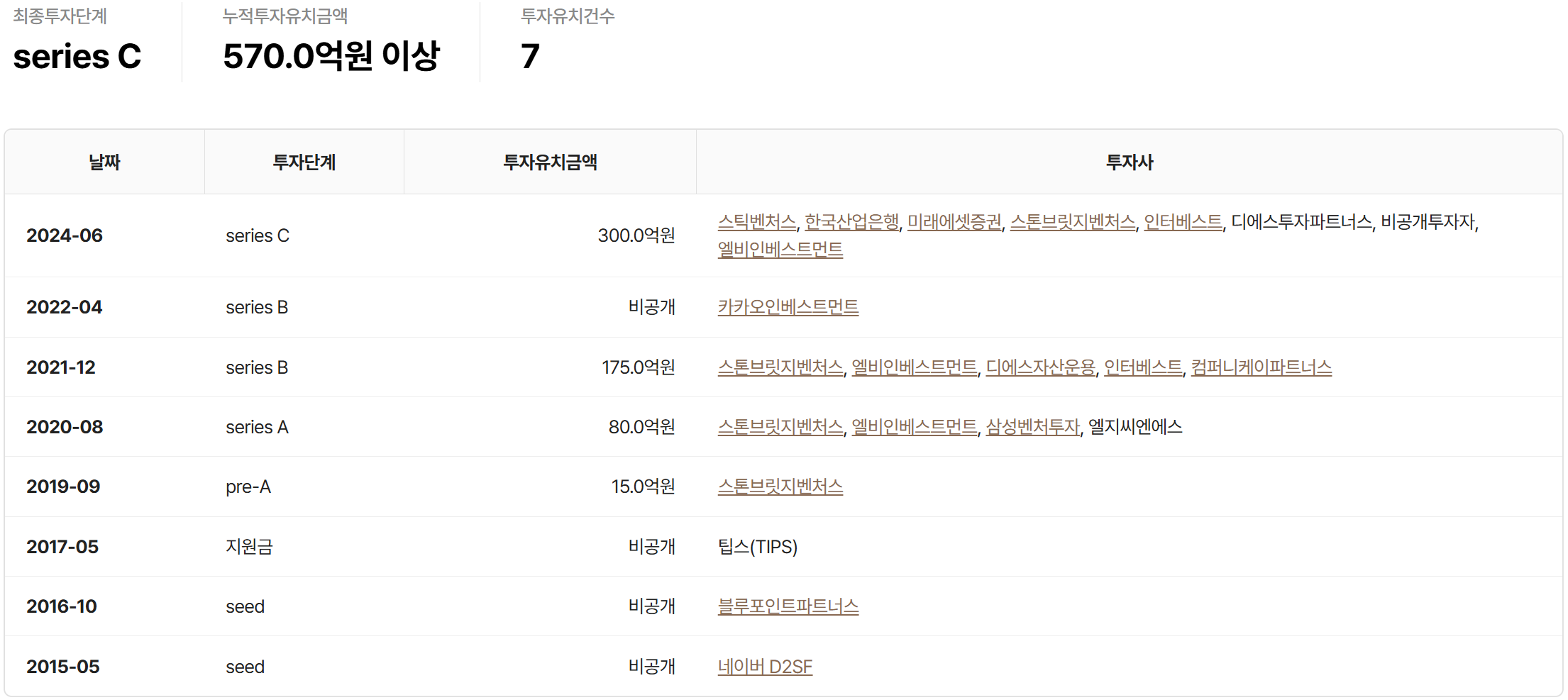Click the 한국산업은행 investor link
This screenshot has height=700, width=1568.
click(x=851, y=222)
